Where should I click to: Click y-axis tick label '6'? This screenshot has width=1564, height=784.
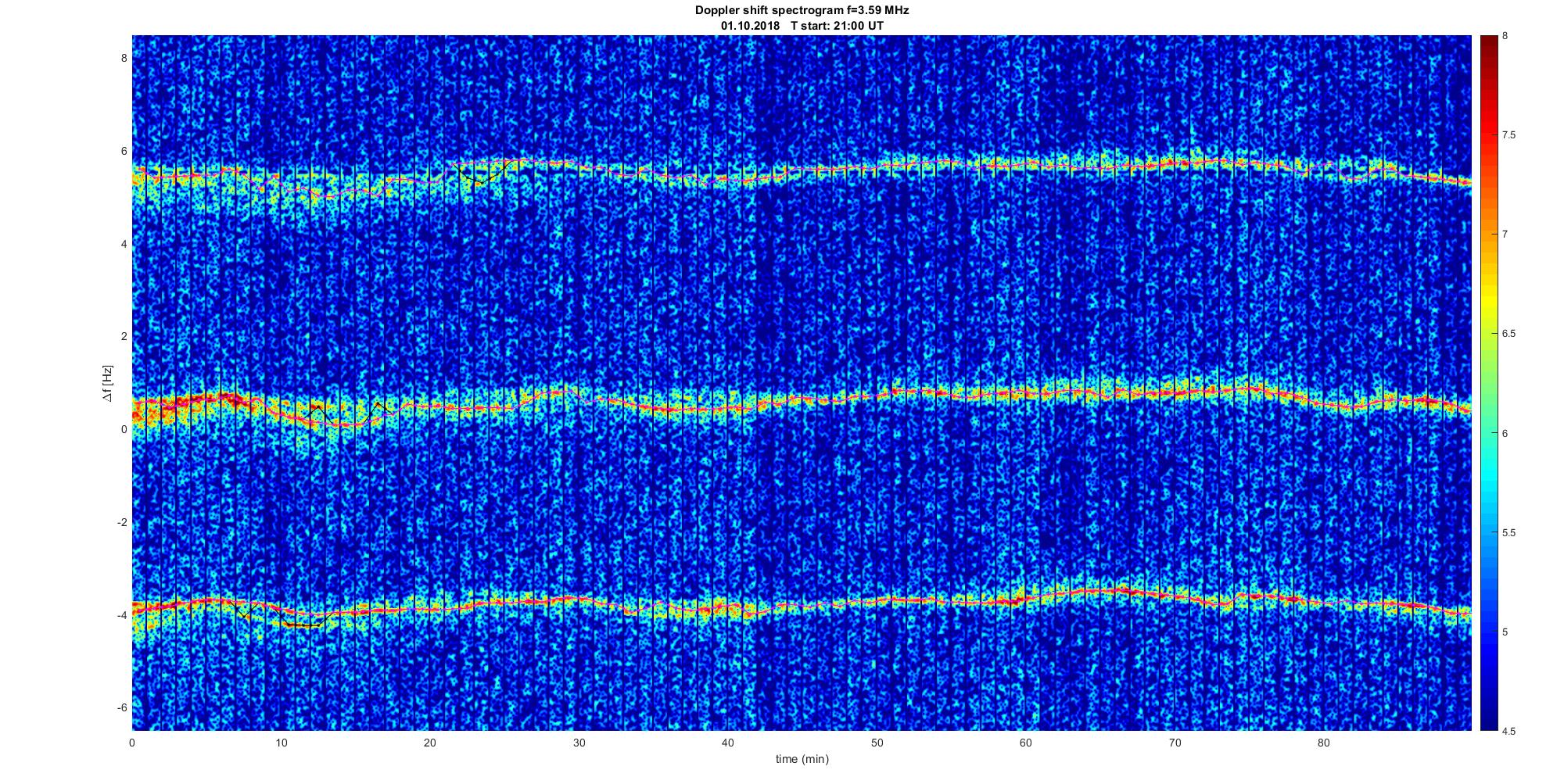click(x=123, y=151)
